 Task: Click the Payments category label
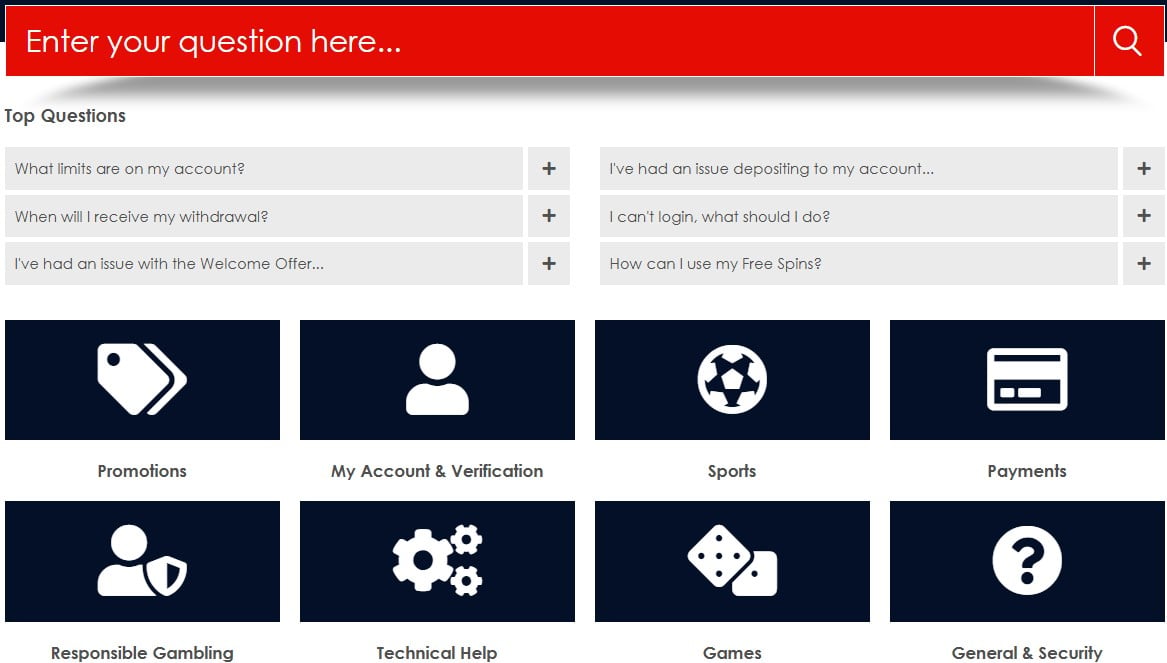(1027, 471)
